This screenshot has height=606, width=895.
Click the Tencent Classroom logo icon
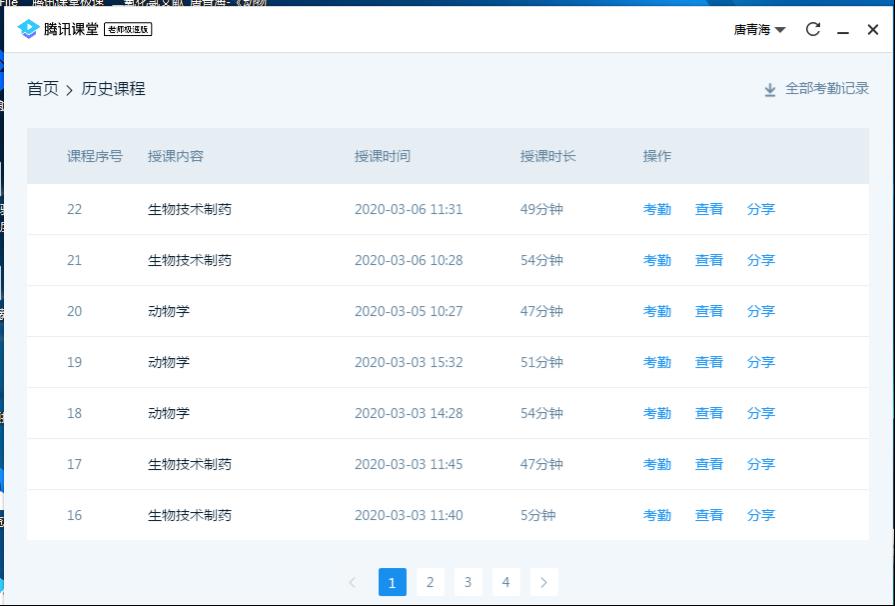[x=28, y=29]
